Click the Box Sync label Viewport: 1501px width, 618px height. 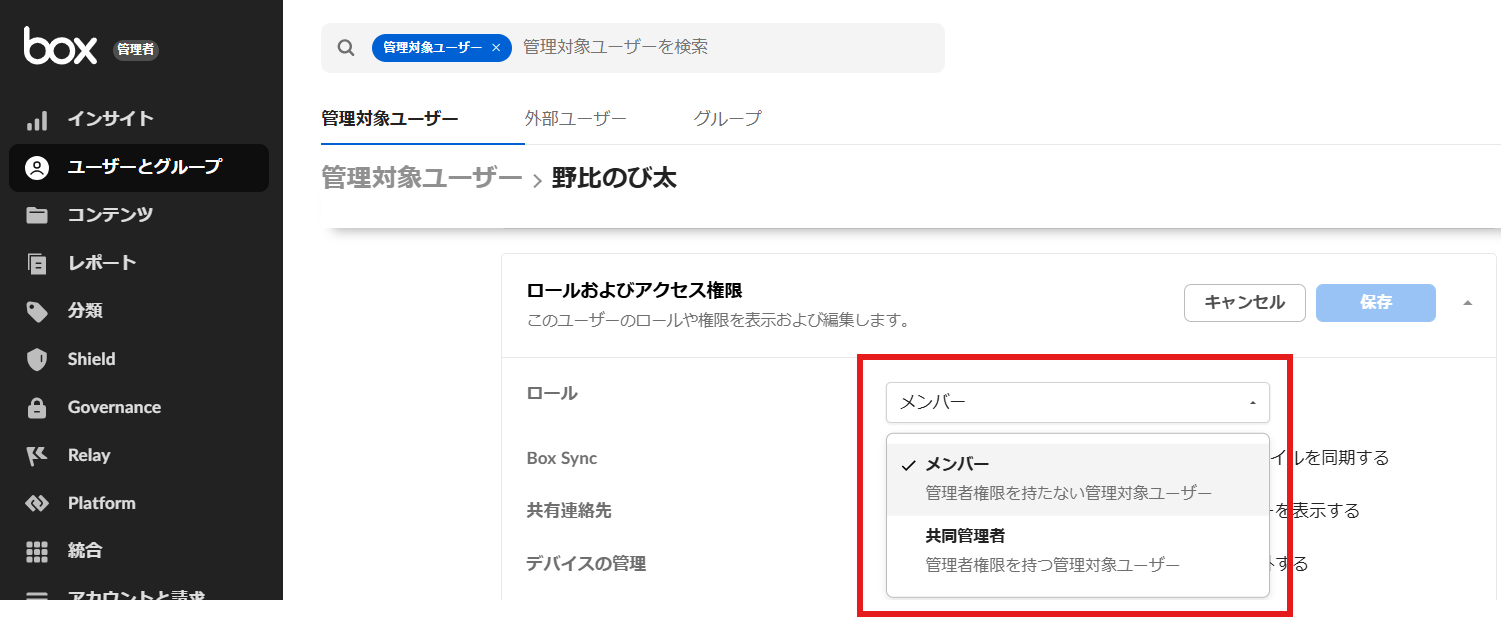pyautogui.click(x=562, y=458)
